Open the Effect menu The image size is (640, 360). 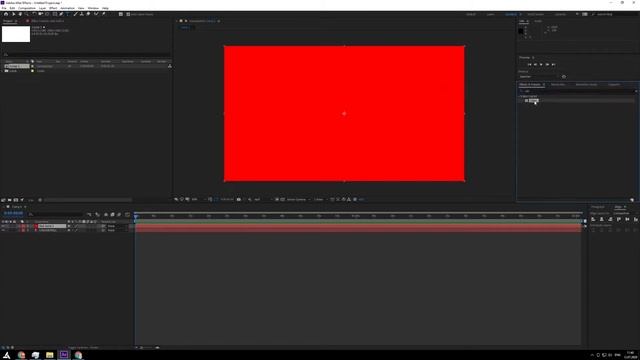click(x=53, y=8)
